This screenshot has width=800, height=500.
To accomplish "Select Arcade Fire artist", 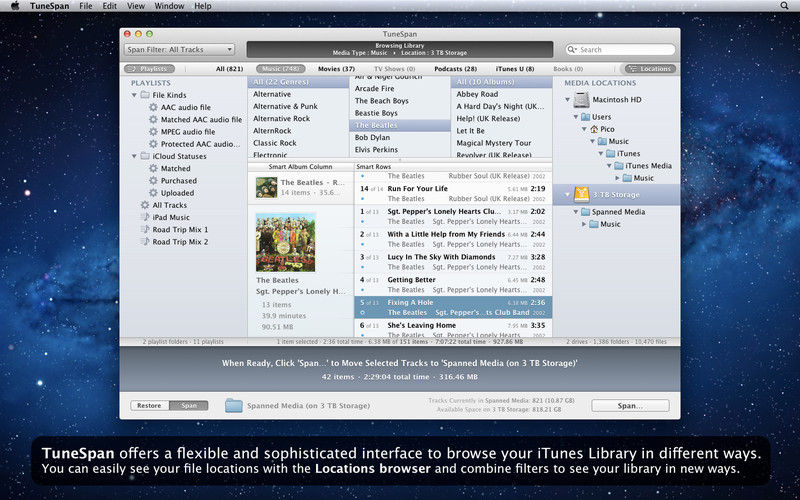I will (399, 88).
